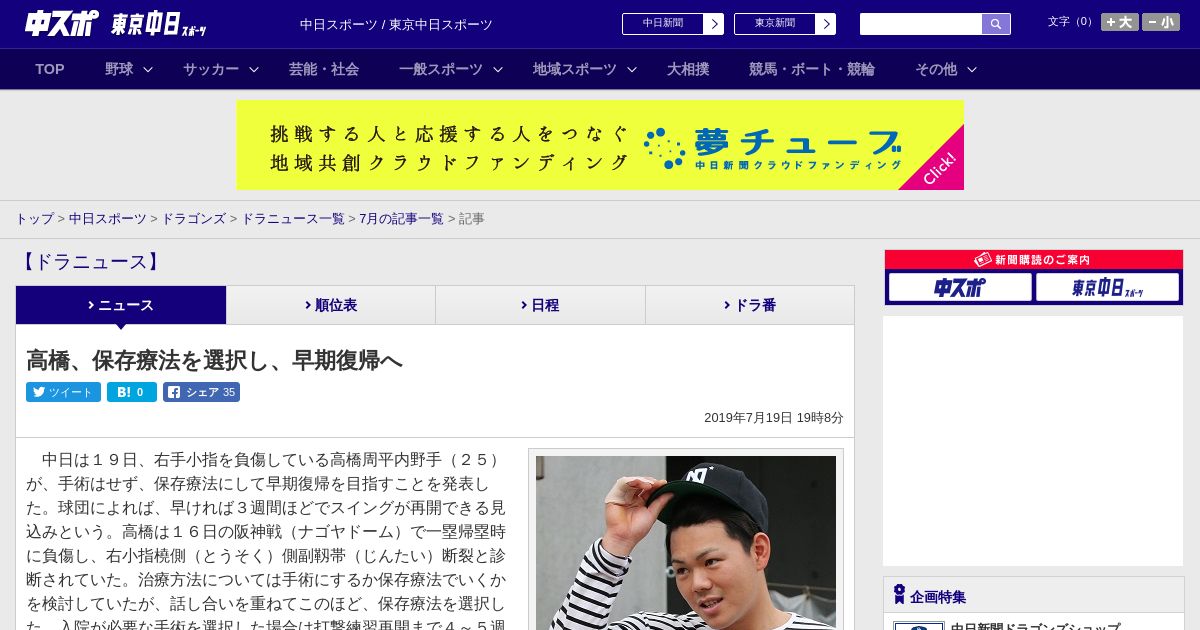
Task: Open the 野球 navigation menu
Action: pyautogui.click(x=119, y=69)
